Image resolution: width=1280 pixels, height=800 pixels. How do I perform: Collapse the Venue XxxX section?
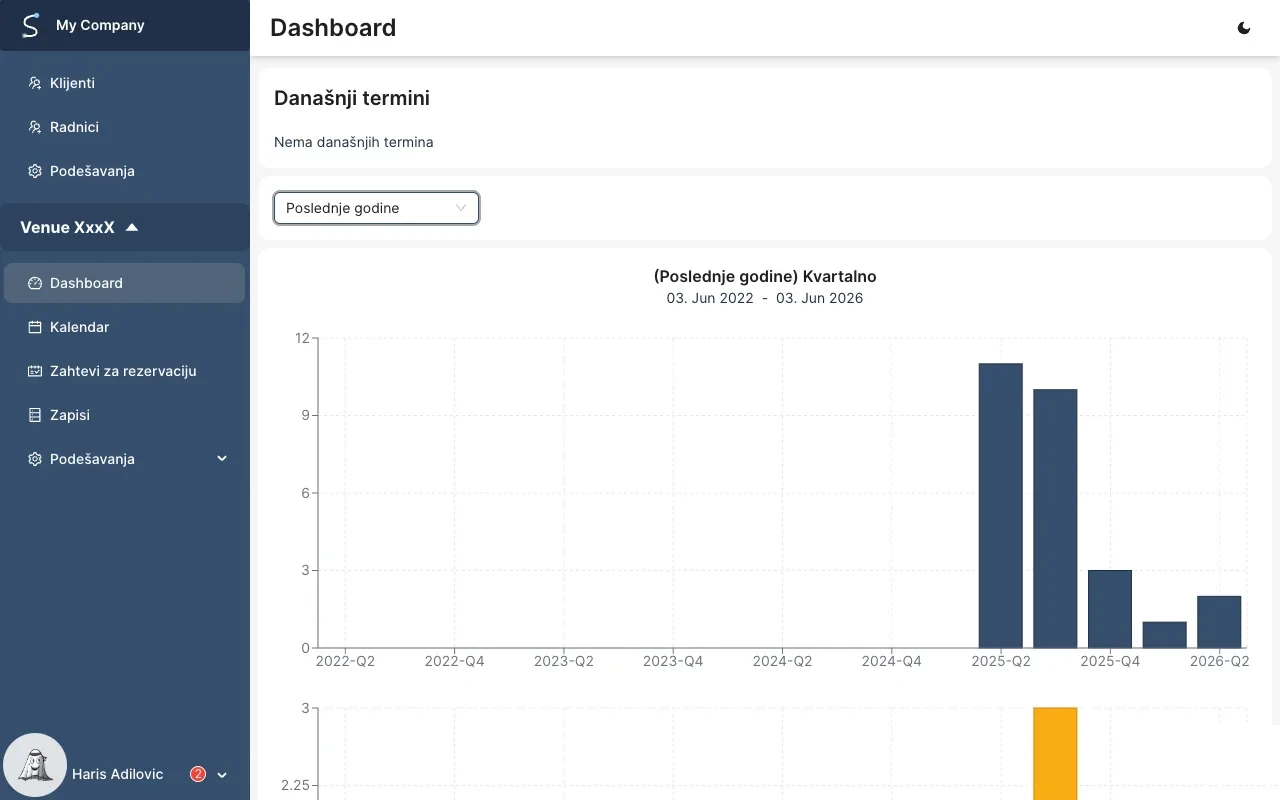click(125, 227)
